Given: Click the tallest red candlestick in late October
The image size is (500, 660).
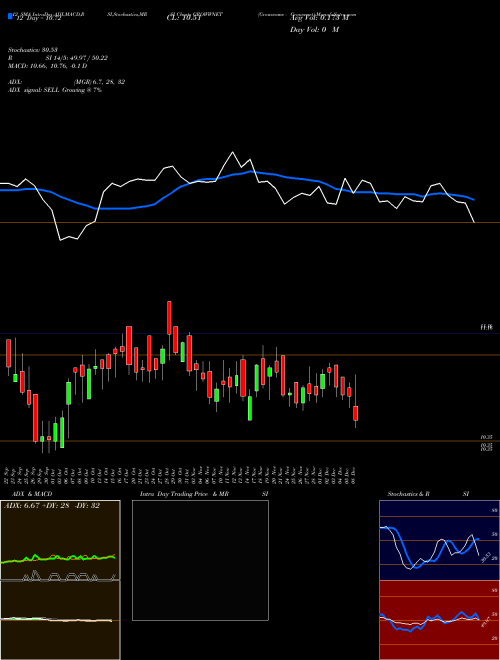Looking at the screenshot, I should (169, 318).
